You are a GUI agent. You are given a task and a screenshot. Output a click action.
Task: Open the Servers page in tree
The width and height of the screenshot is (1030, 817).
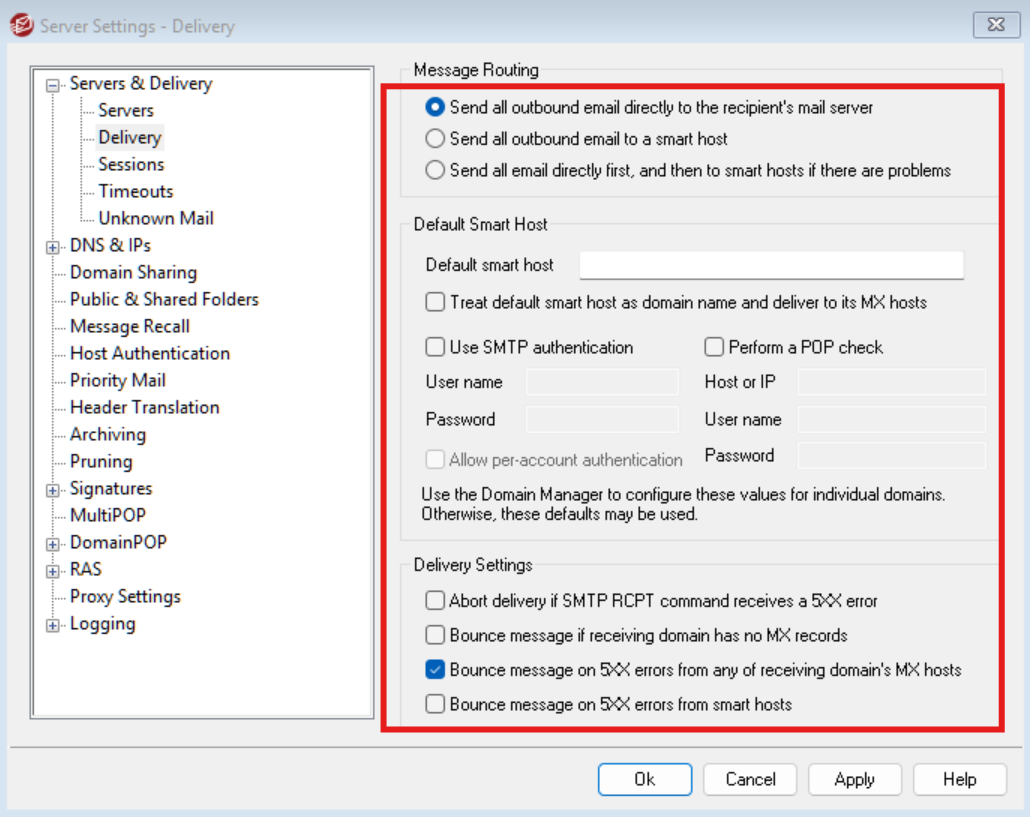coord(126,110)
